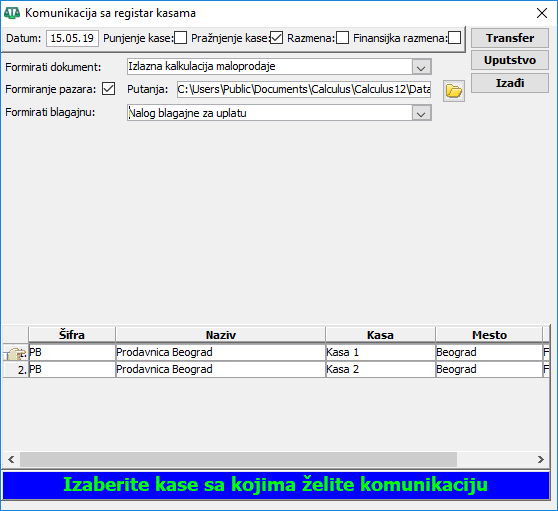This screenshot has height=511, width=558.
Task: Open folder browser for Putanja path
Action: coord(454,91)
